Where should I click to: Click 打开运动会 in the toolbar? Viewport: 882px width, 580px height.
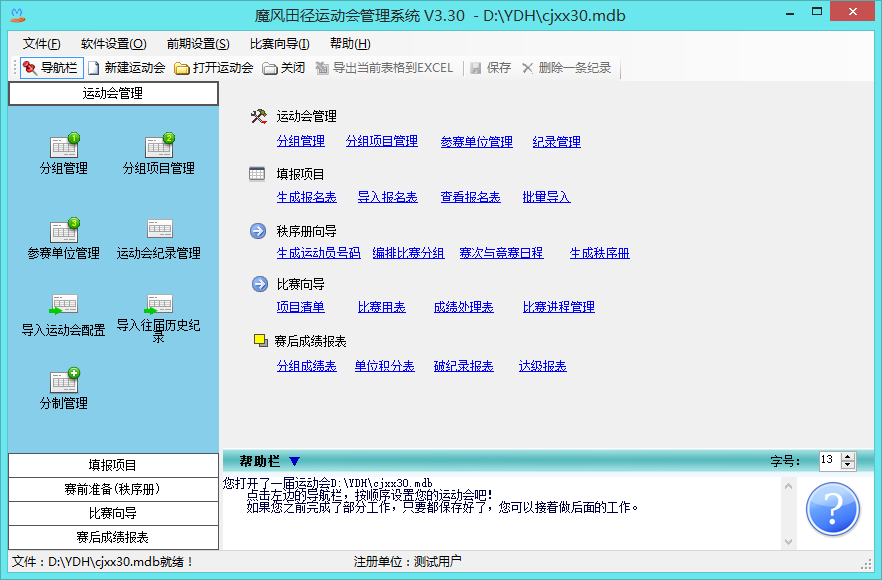click(213, 68)
